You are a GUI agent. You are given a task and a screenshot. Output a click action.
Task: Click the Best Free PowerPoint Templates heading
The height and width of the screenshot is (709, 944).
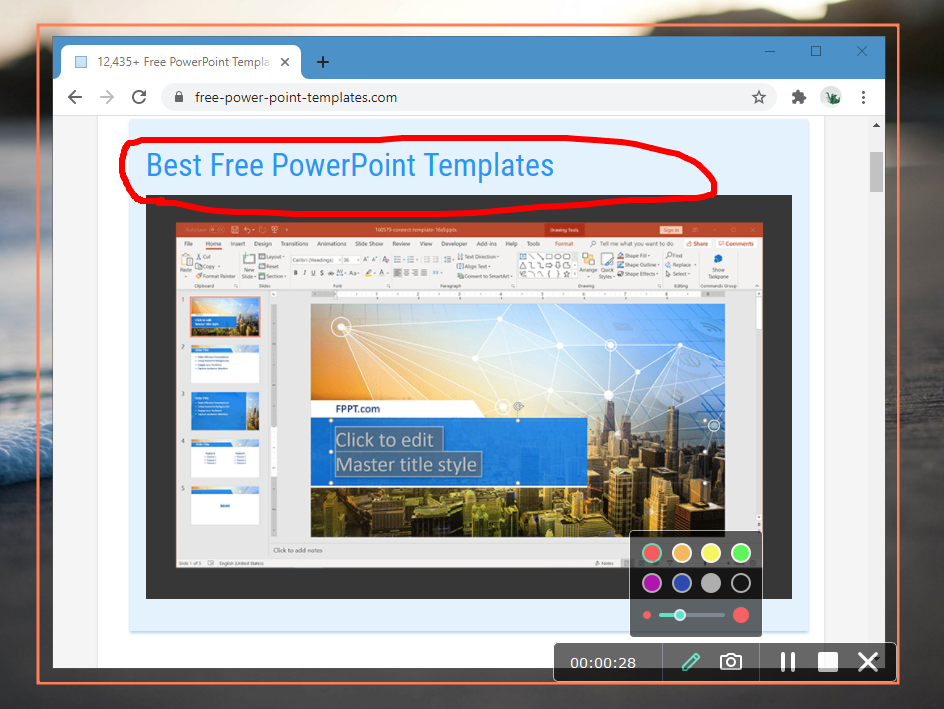350,165
